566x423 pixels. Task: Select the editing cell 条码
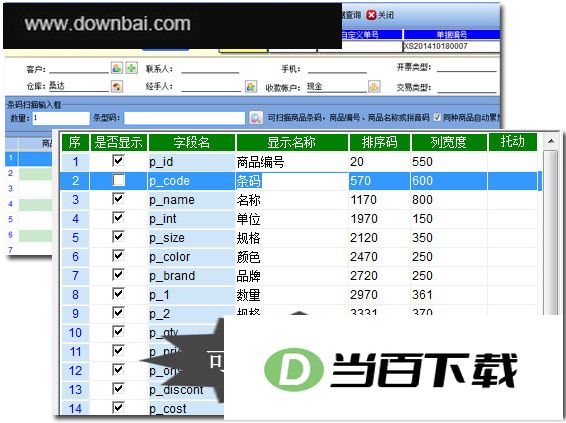tap(292, 181)
